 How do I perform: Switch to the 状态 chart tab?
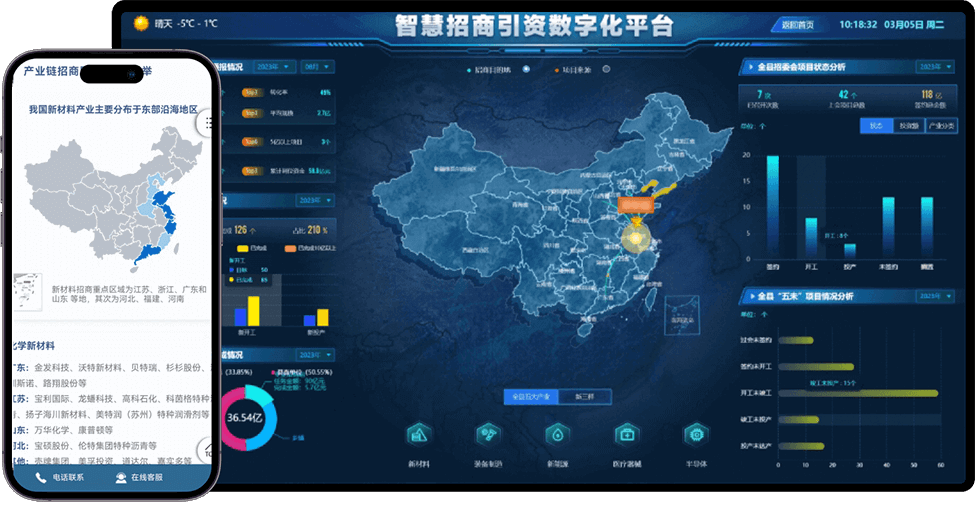coord(875,126)
